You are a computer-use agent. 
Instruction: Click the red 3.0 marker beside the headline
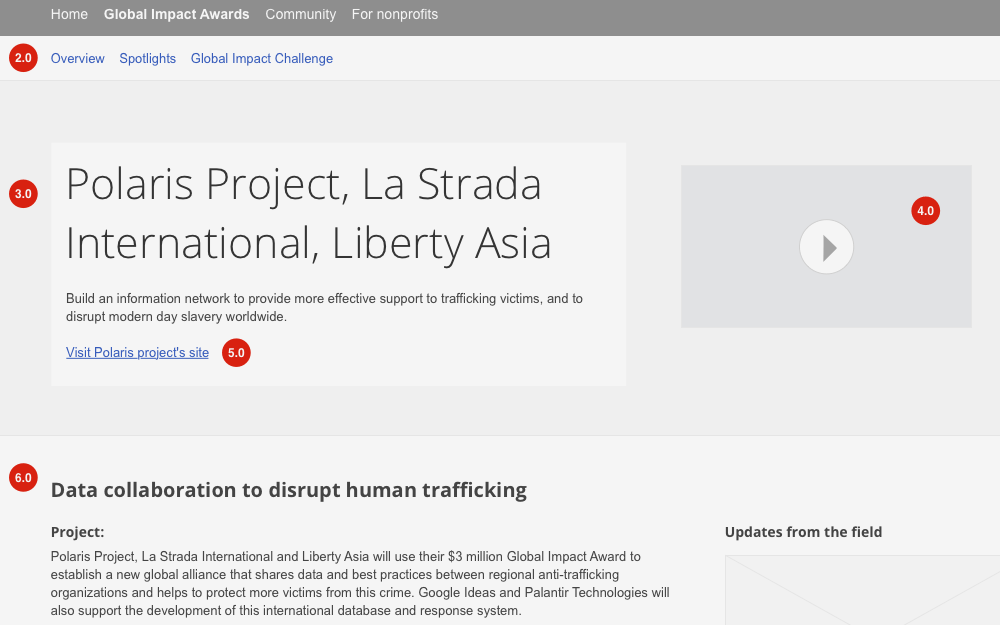23,194
